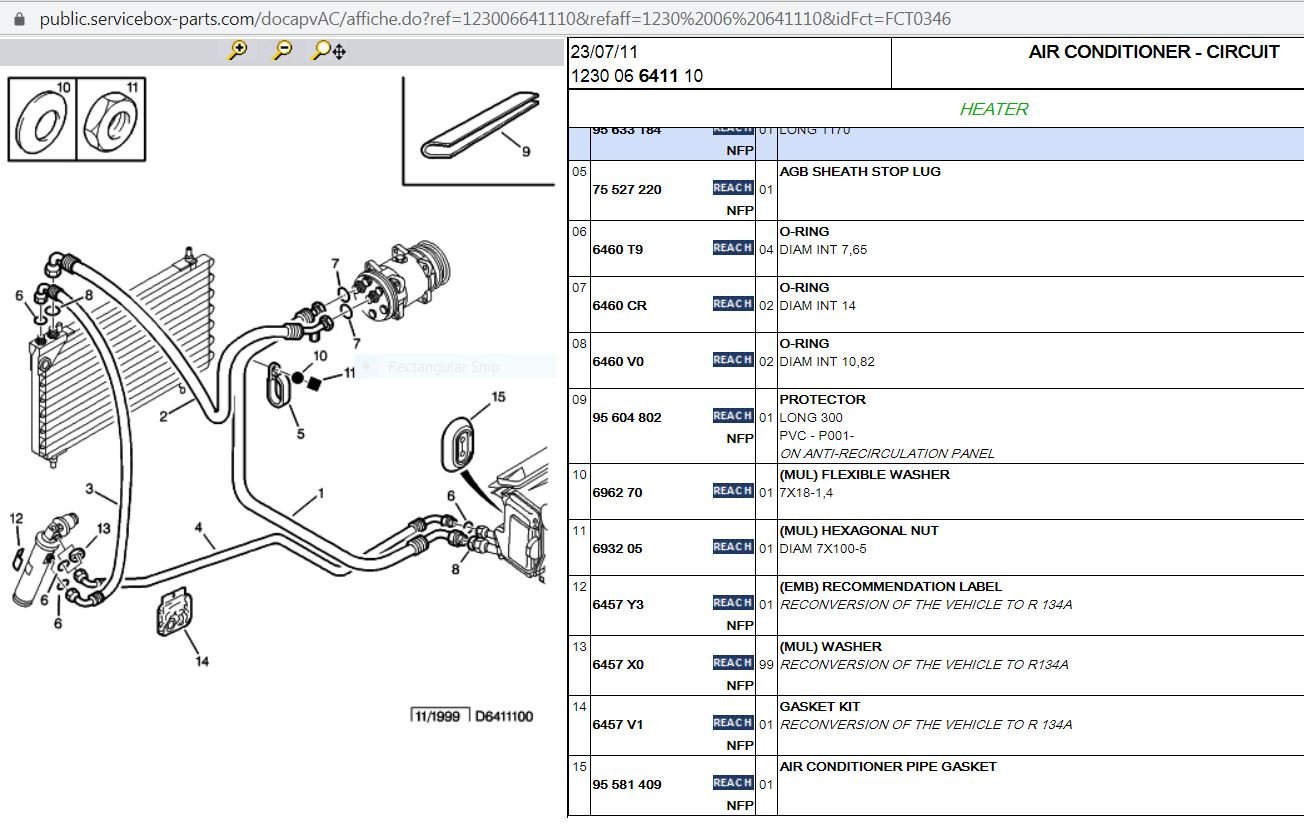Zoom out of the parts diagram
Image resolution: width=1304 pixels, height=825 pixels.
coord(283,50)
